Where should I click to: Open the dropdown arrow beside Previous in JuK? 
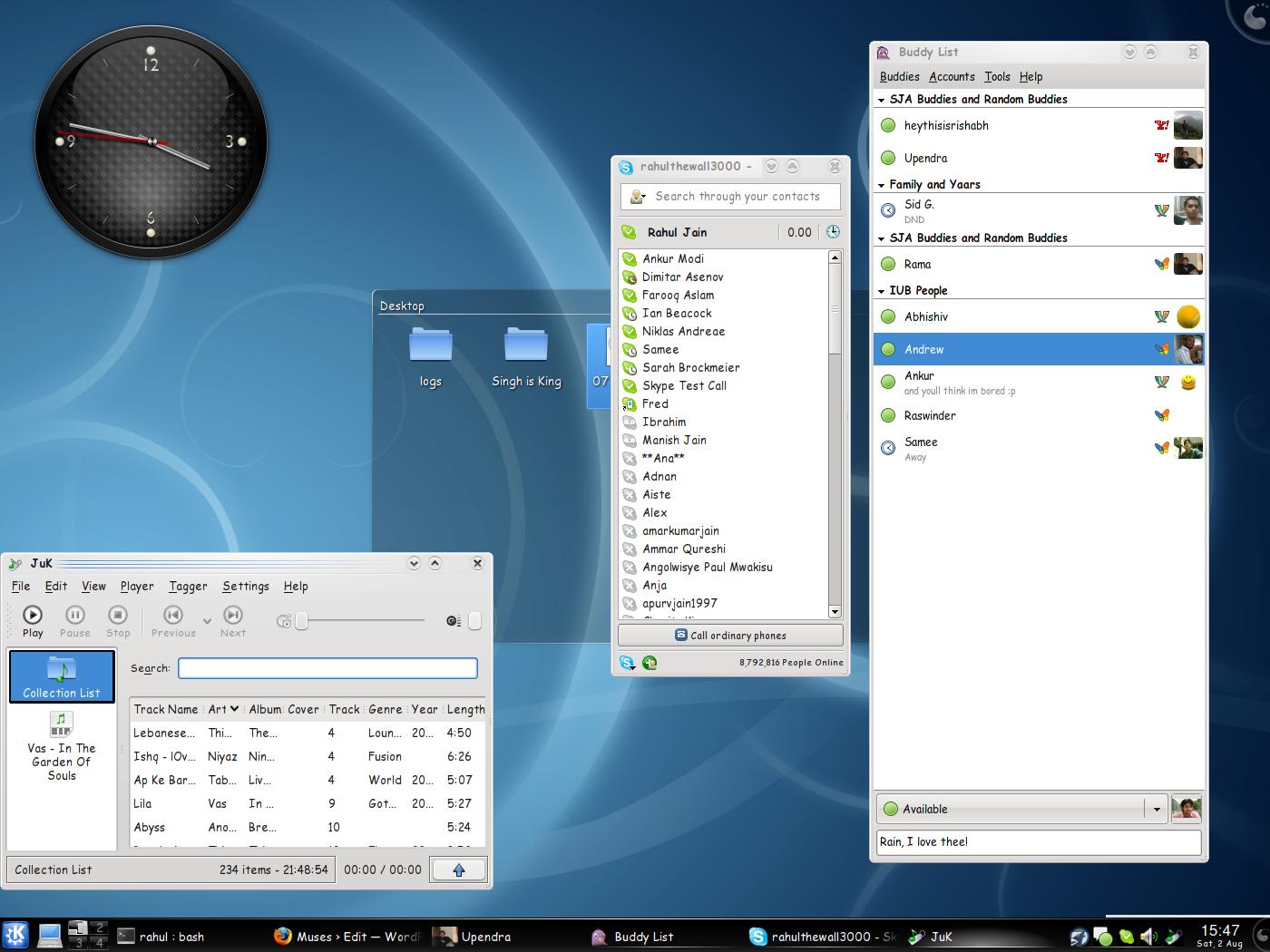tap(207, 621)
